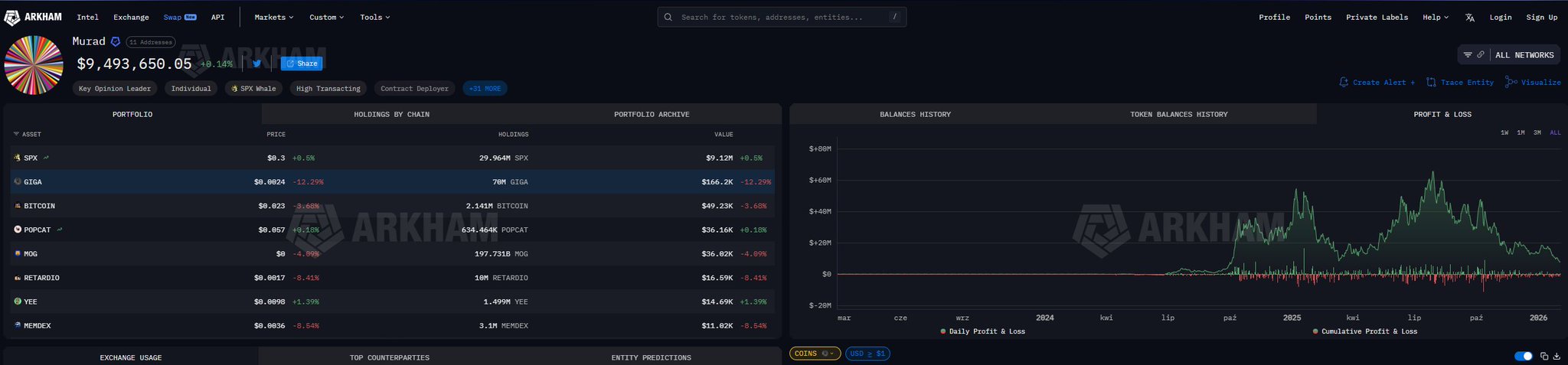Open the USD ≥ $1 filter

(x=867, y=354)
